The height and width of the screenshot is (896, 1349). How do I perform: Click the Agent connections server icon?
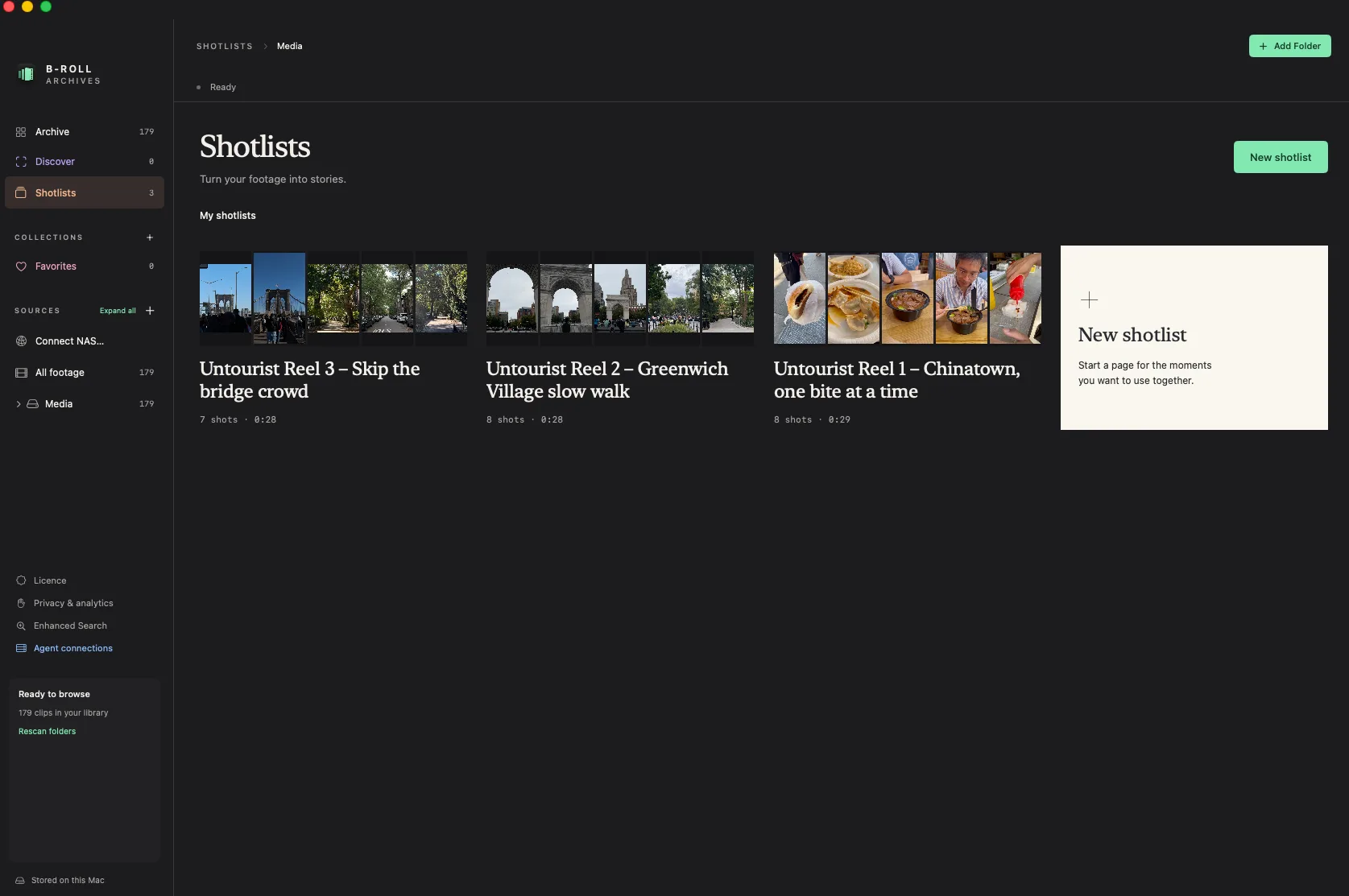click(x=21, y=648)
